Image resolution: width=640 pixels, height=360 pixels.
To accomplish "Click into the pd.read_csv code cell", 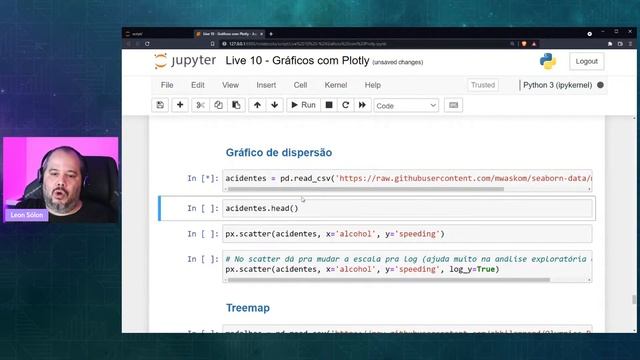I will click(407, 178).
